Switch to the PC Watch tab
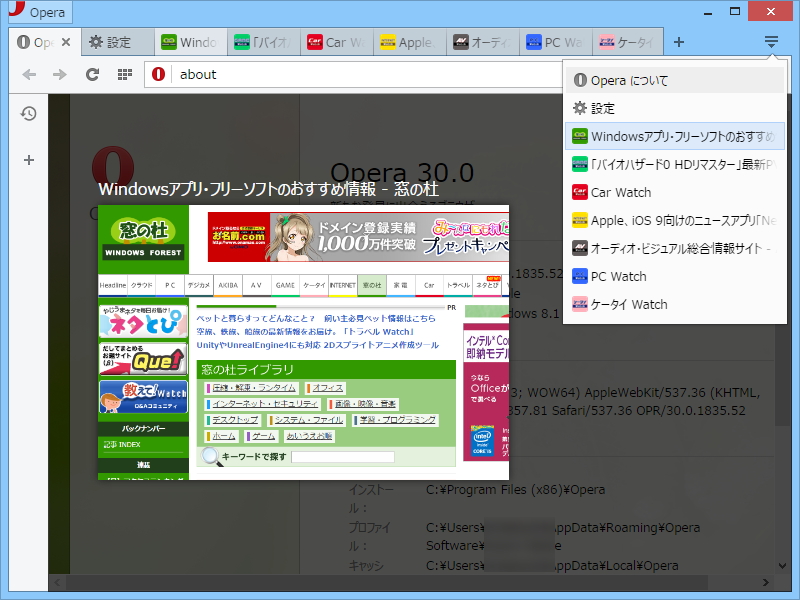Screen dimensions: 800x600 click(556, 42)
